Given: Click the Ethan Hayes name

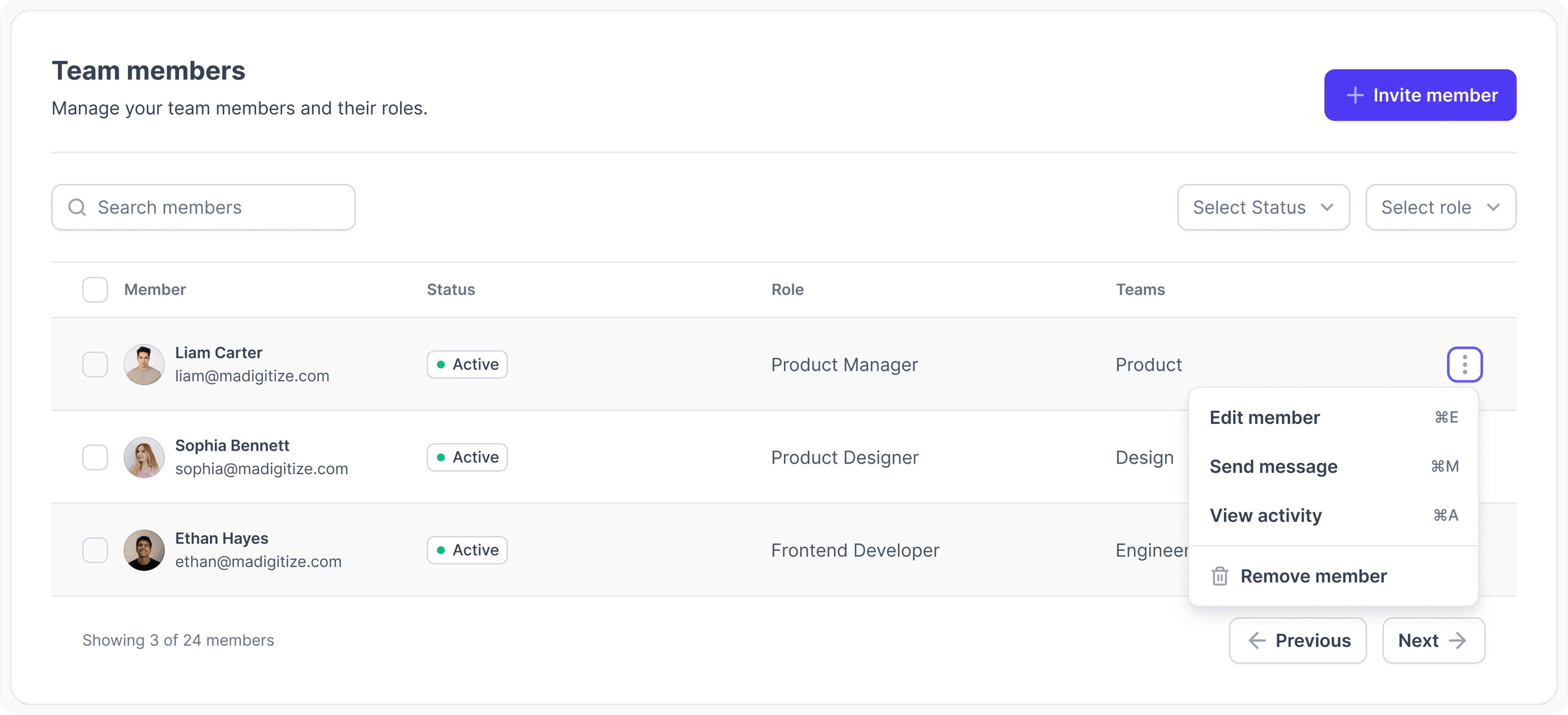Looking at the screenshot, I should pyautogui.click(x=222, y=539).
